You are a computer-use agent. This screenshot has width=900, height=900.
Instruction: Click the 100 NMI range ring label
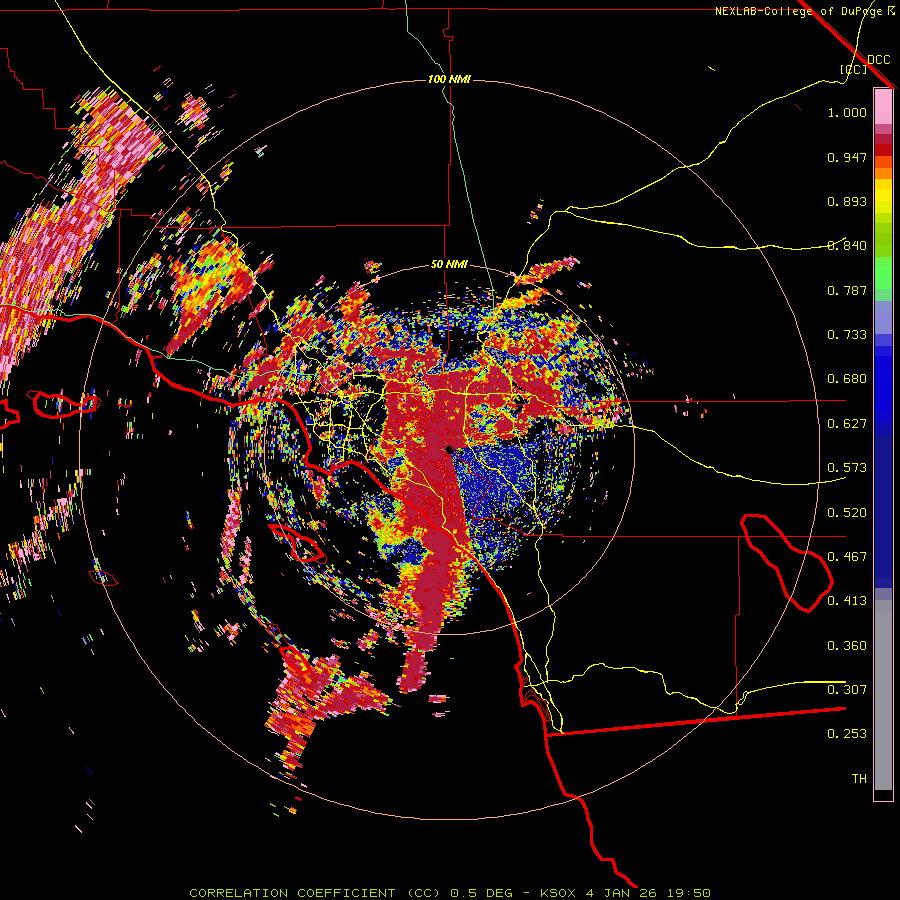(449, 79)
